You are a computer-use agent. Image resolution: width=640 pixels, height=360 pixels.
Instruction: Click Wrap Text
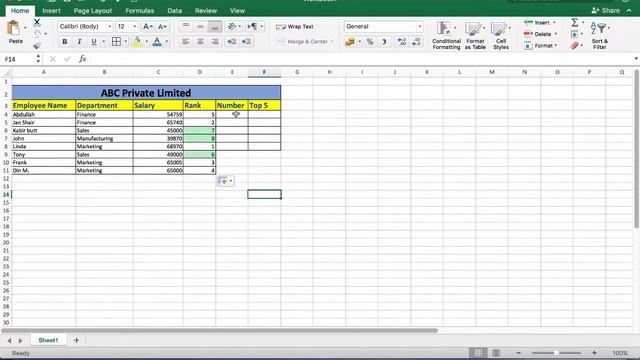pos(295,27)
